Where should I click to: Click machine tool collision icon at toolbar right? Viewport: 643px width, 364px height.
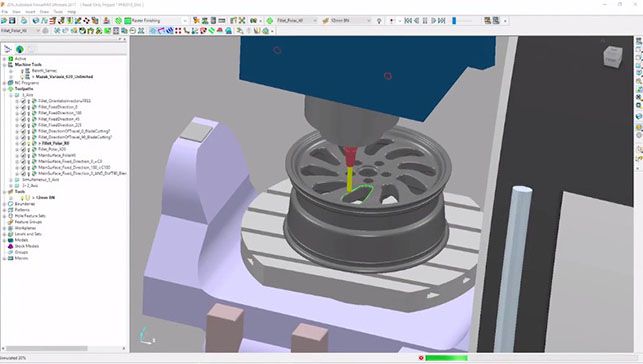488,20
